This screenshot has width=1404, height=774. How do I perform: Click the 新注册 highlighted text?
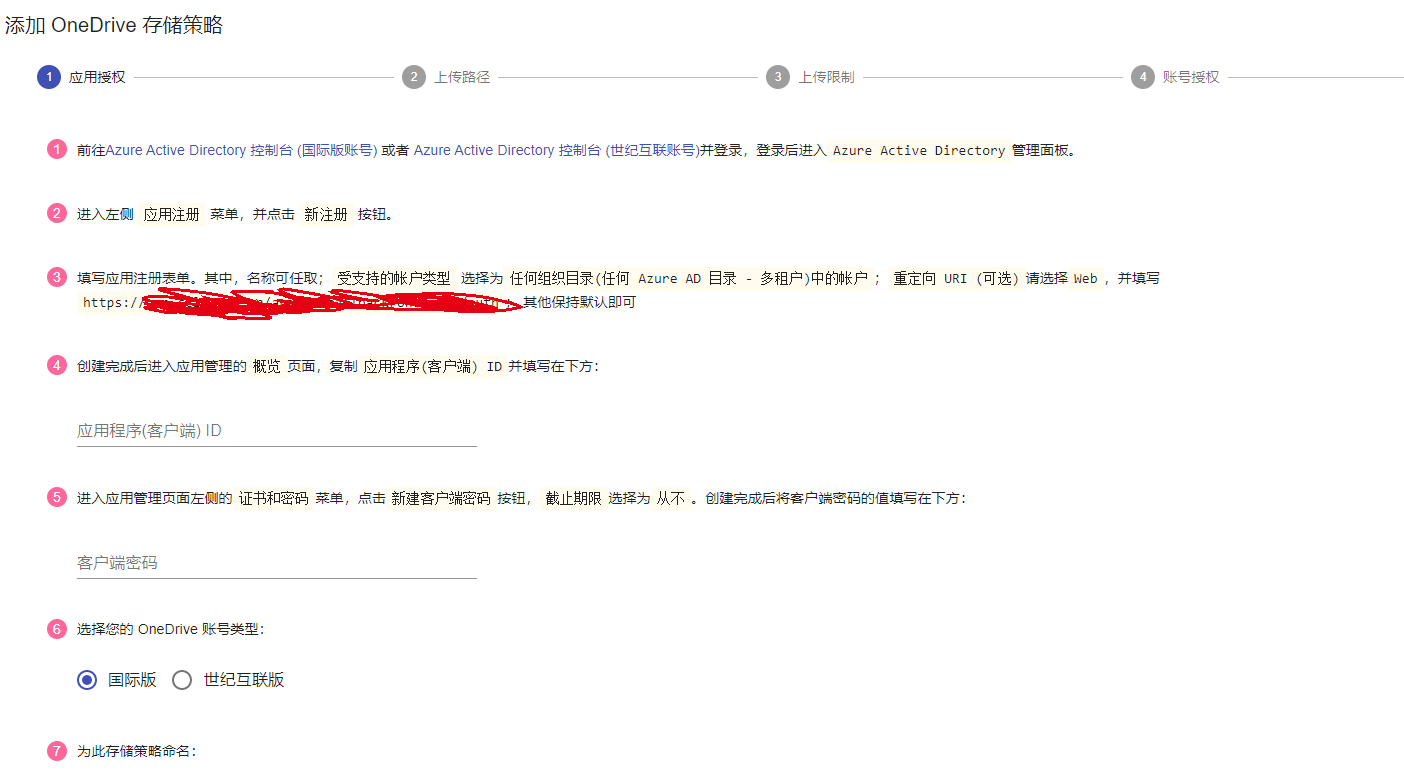(326, 214)
